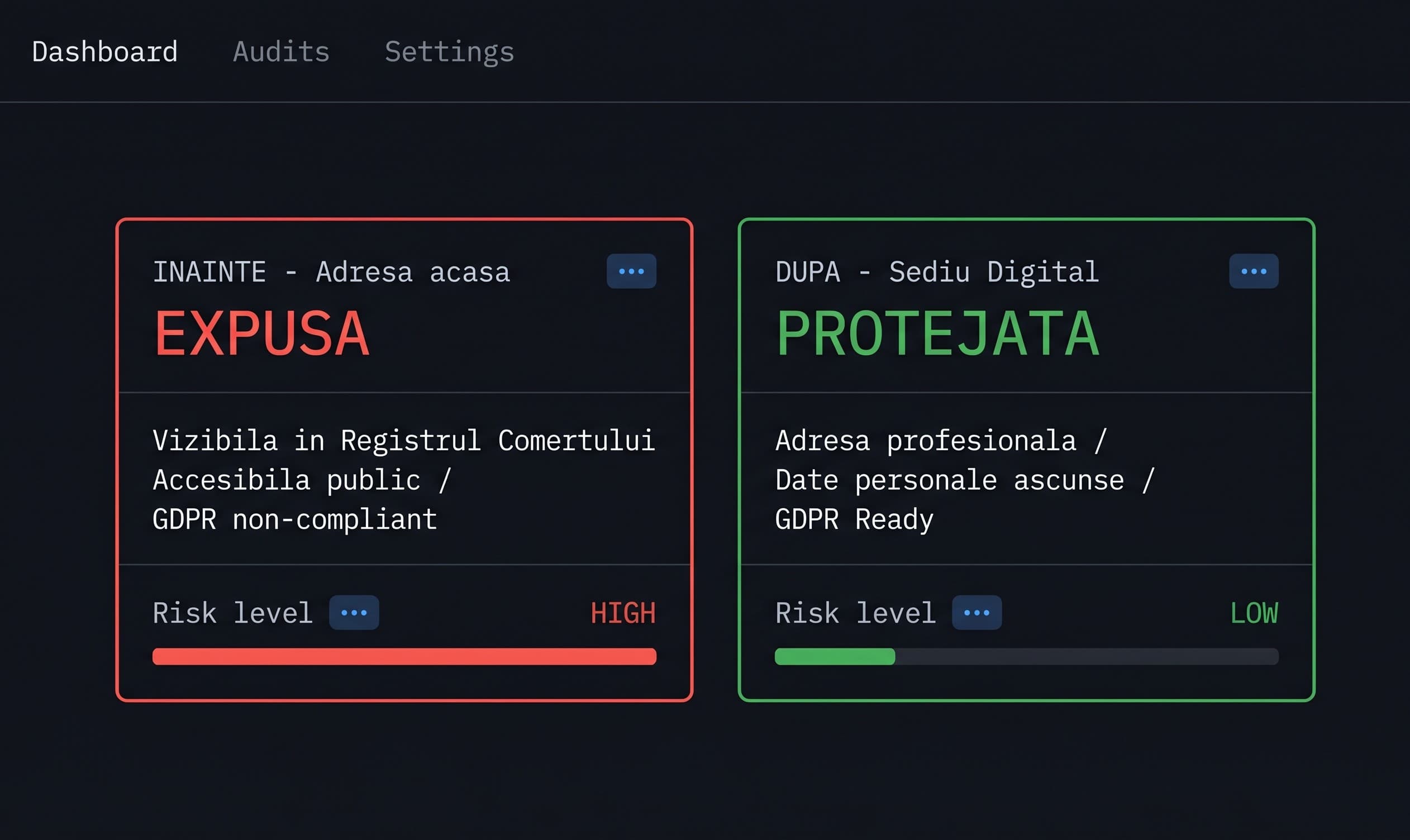Click the LOW risk value
The height and width of the screenshot is (840, 1410).
coord(1254,613)
